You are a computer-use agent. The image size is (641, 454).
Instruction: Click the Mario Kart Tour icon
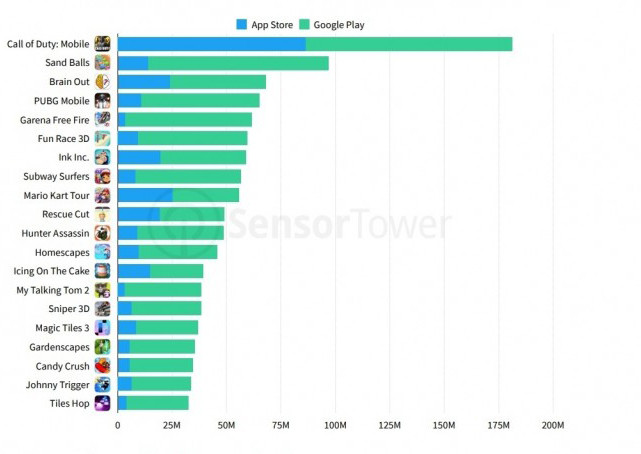[102, 195]
